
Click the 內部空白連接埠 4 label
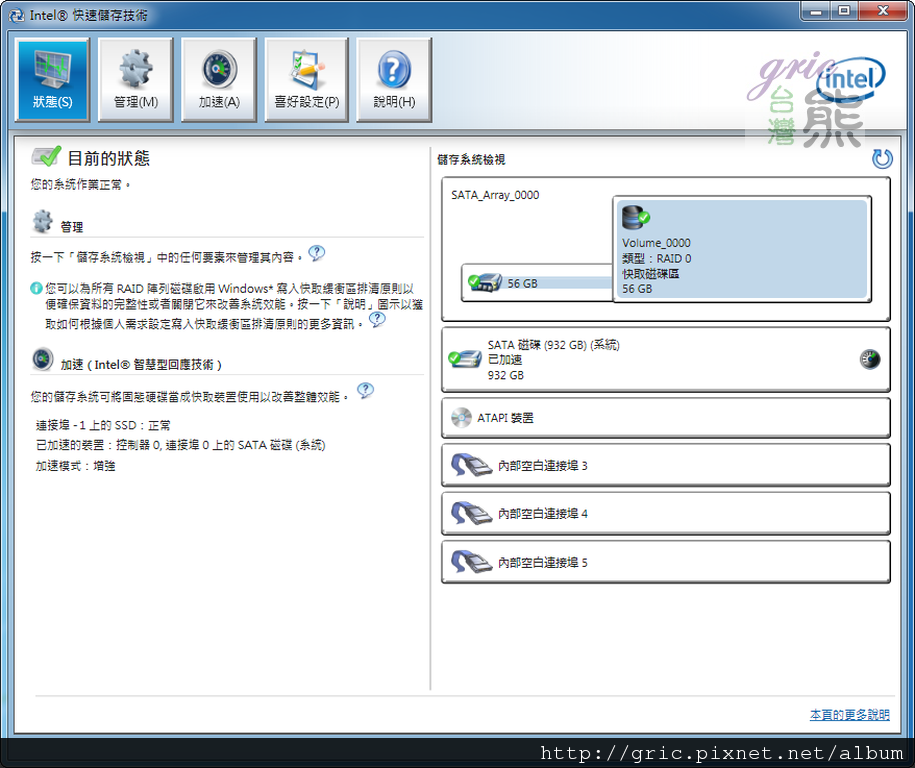543,514
